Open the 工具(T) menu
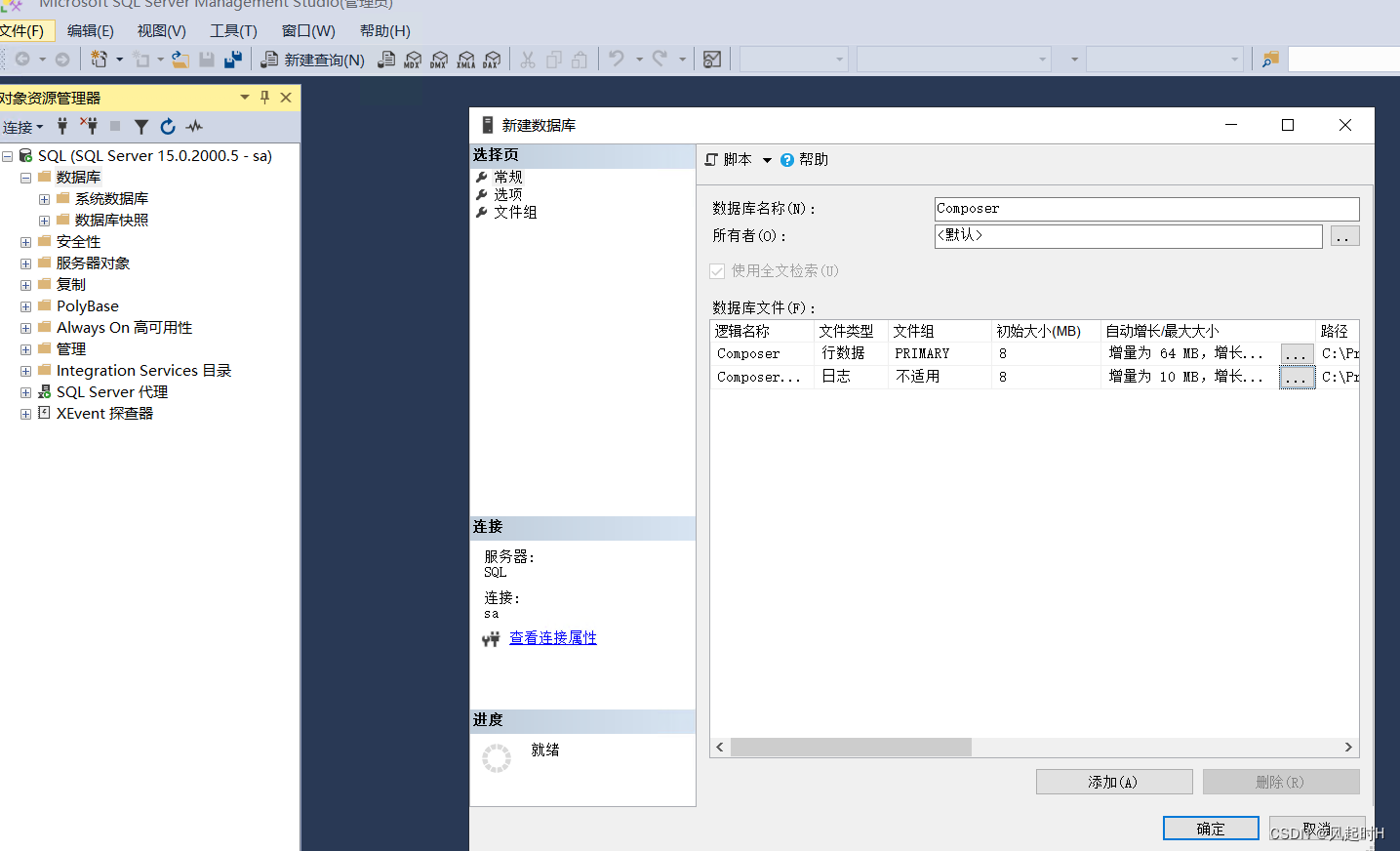 [x=231, y=30]
